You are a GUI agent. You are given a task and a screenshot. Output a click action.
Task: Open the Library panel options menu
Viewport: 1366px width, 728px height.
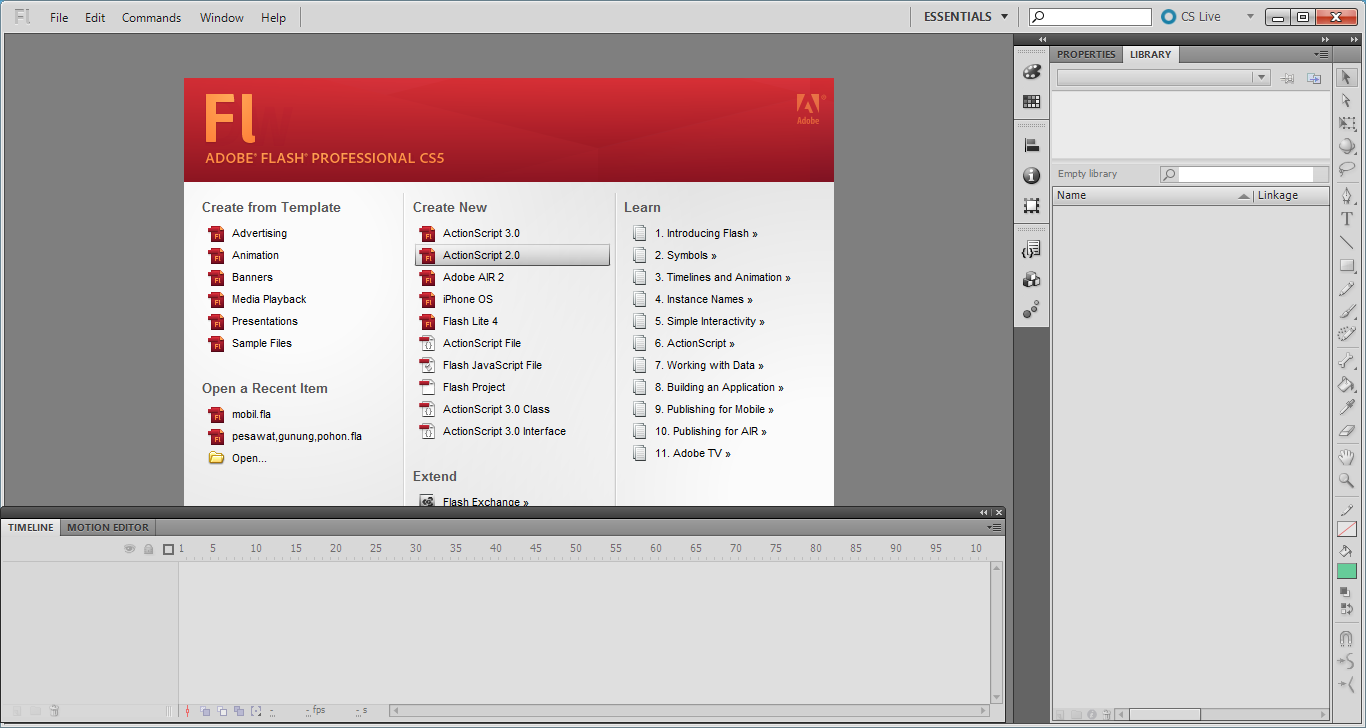coord(1321,54)
